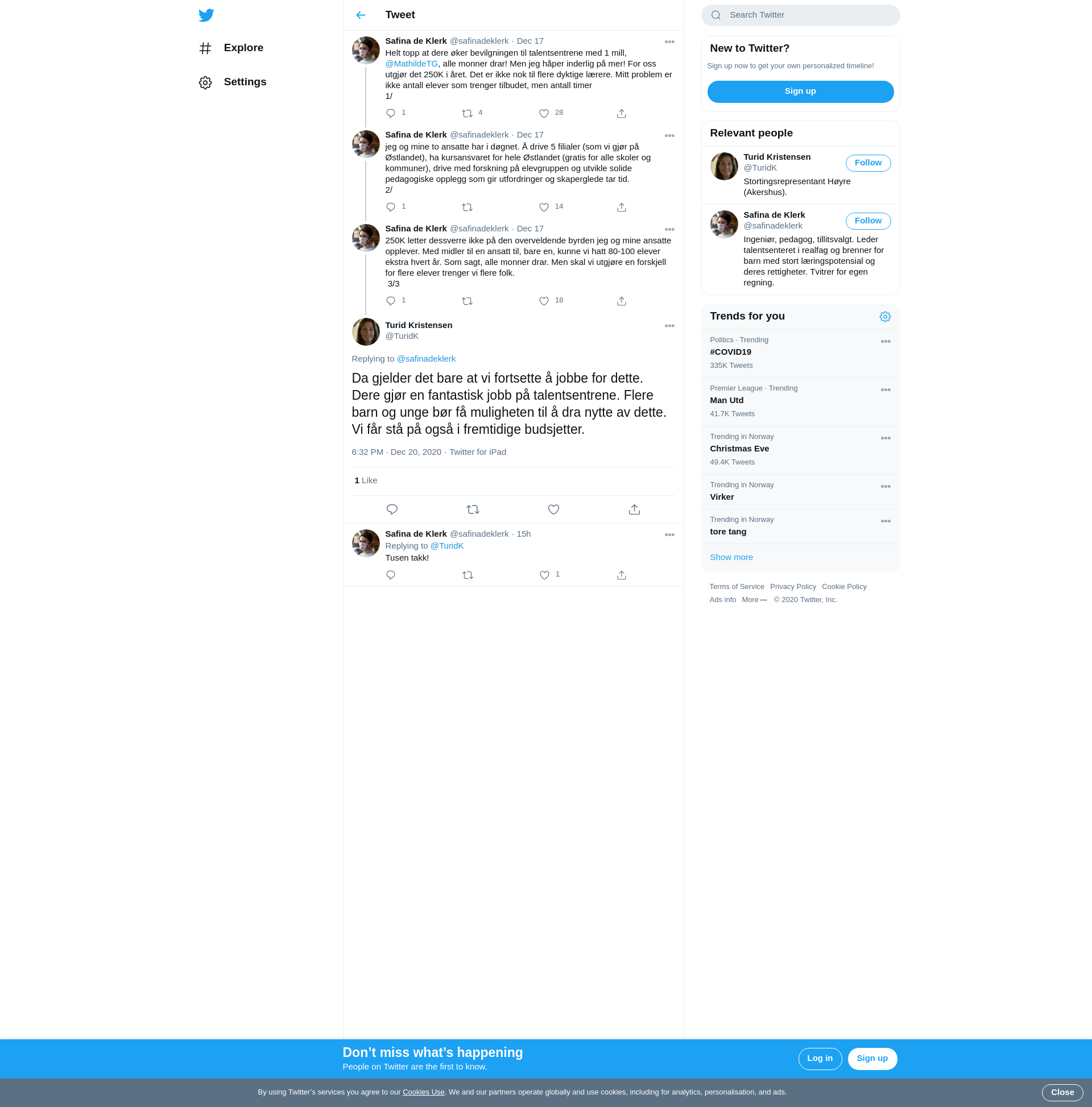Image resolution: width=1092 pixels, height=1107 pixels.
Task: Like the tweet with 14 likes
Action: click(544, 208)
